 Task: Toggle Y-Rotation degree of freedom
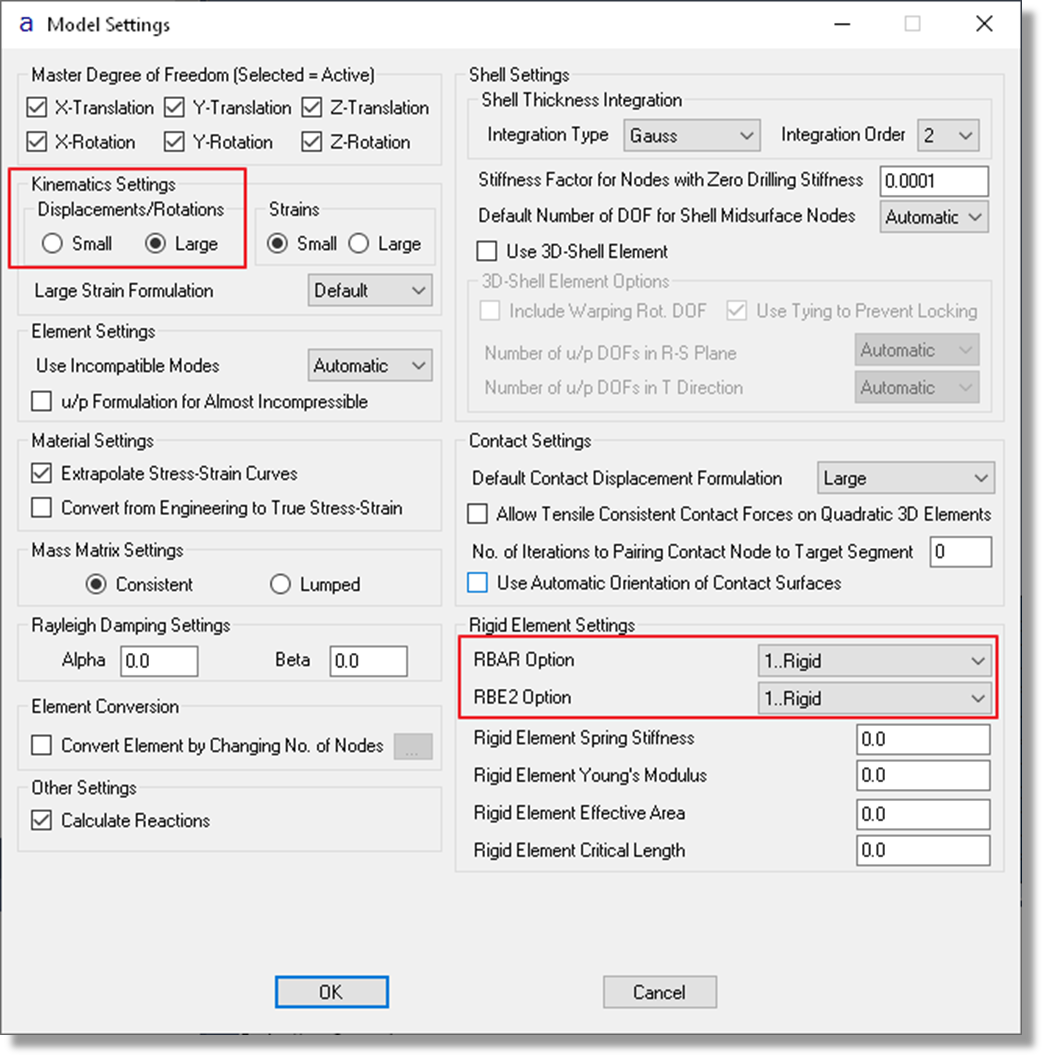pyautogui.click(x=174, y=142)
